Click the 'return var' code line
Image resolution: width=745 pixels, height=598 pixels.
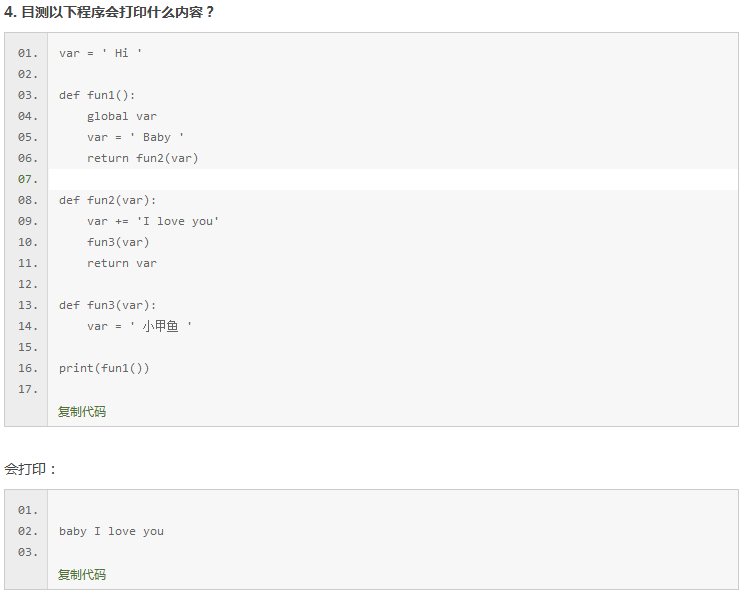click(122, 263)
